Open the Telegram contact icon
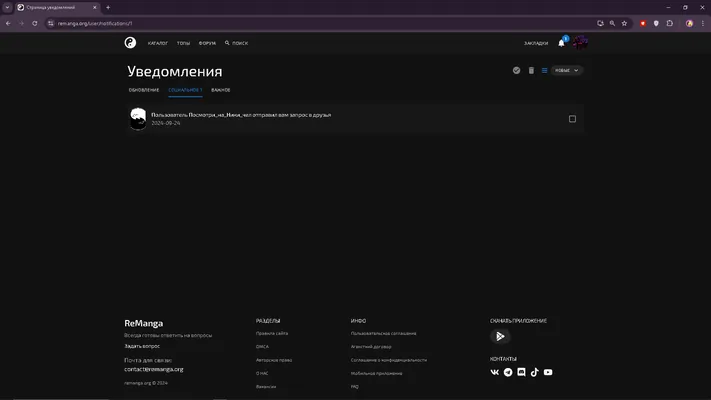711x400 pixels. point(508,372)
